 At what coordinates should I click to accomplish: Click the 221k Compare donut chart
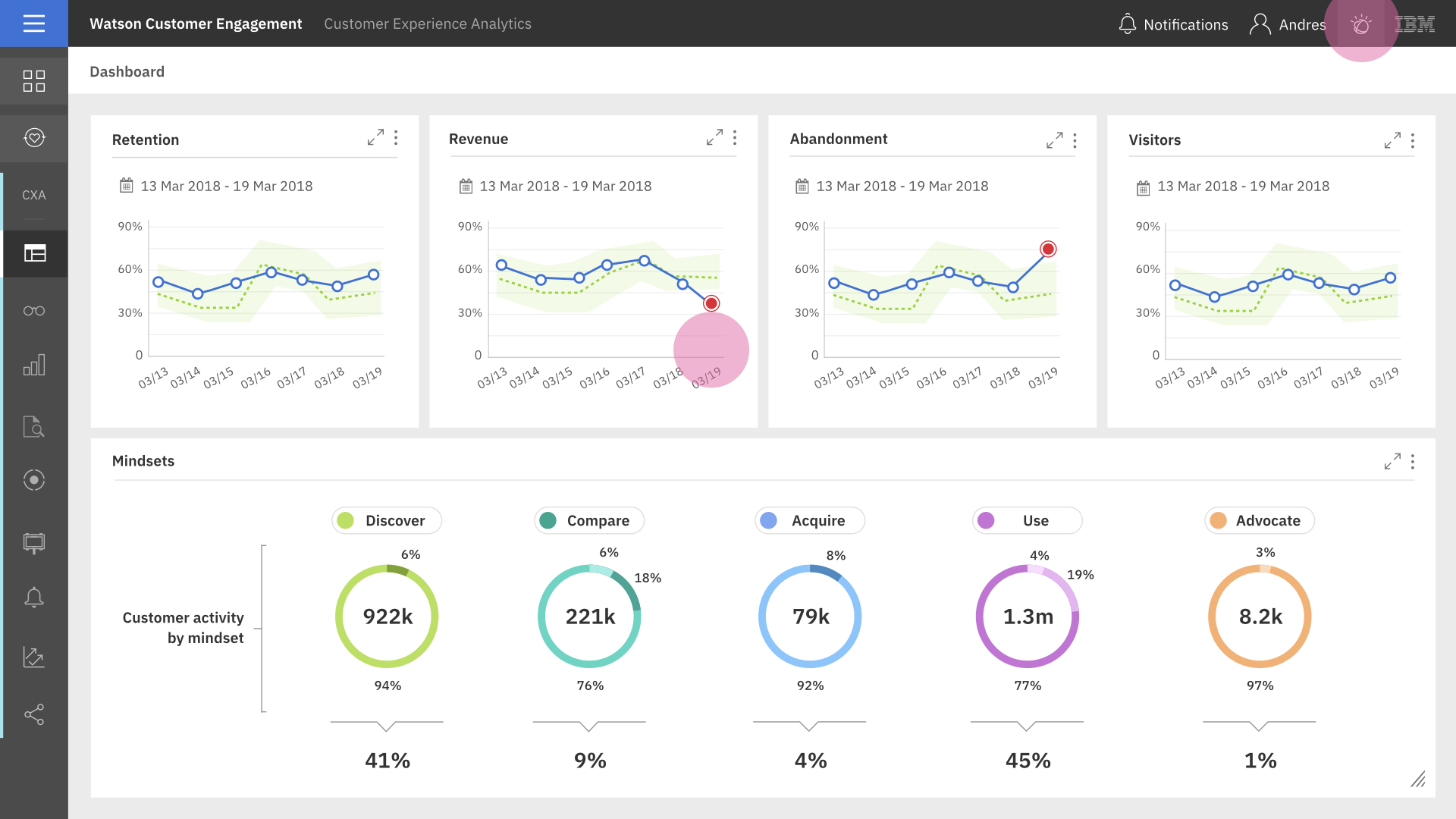[589, 617]
